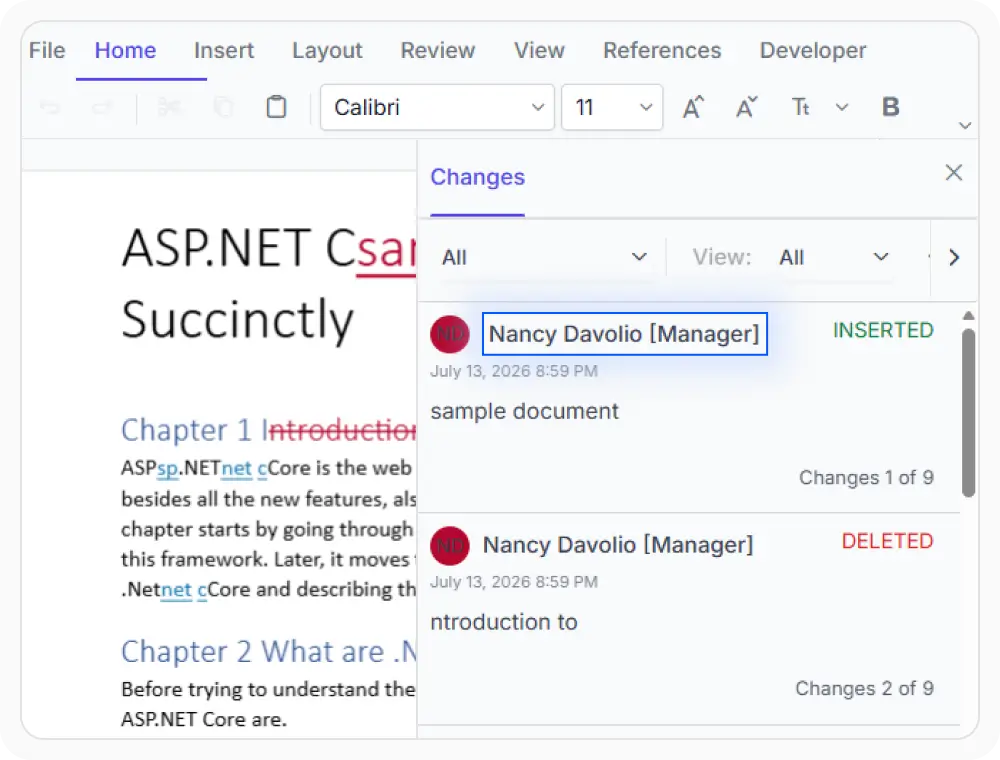Open the View All dropdown
The height and width of the screenshot is (760, 1000).
click(x=833, y=257)
